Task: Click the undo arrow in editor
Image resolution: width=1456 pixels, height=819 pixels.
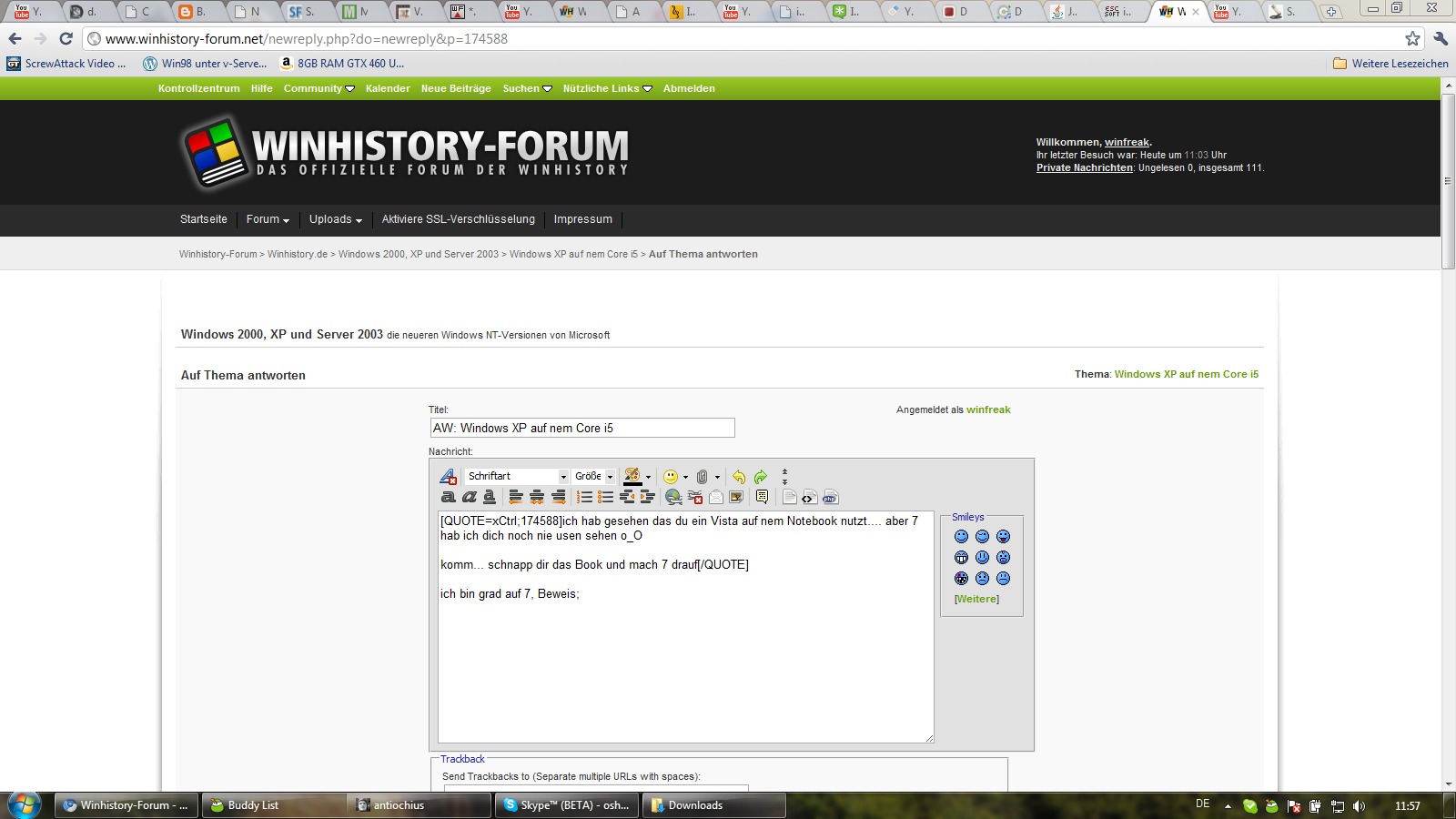Action: (739, 477)
